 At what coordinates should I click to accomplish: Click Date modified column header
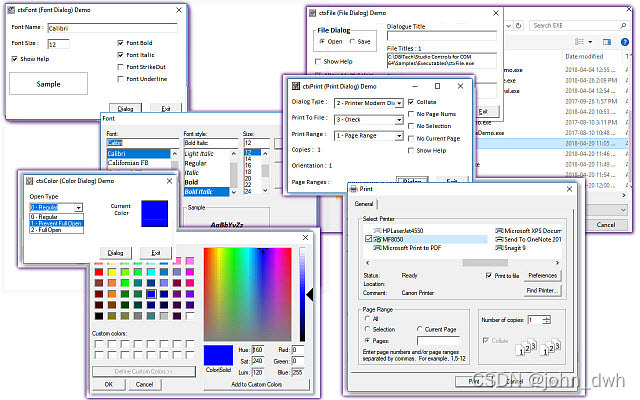584,56
